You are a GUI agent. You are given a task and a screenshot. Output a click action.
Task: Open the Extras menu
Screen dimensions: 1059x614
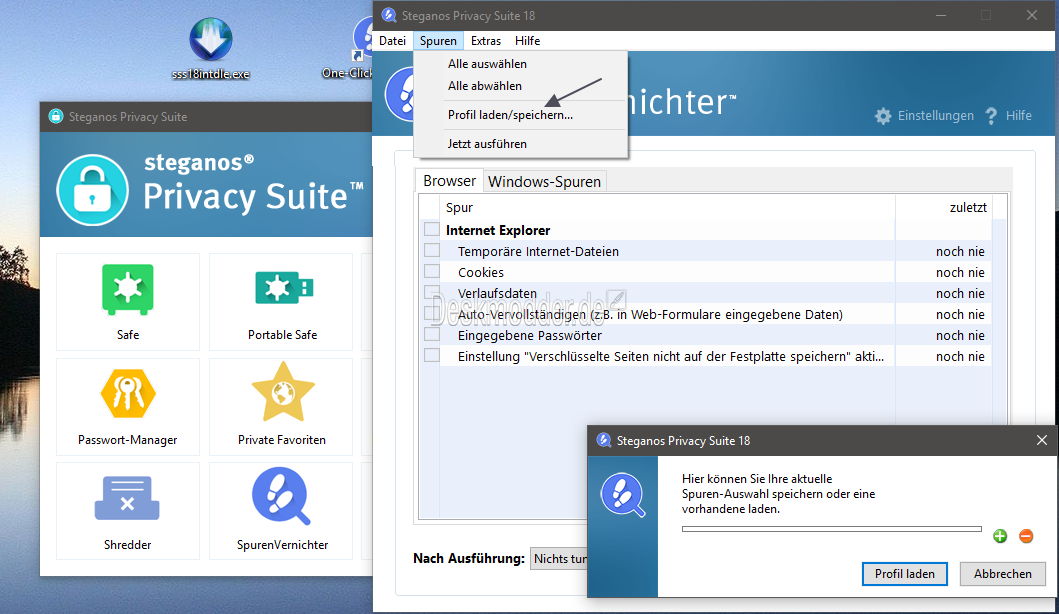point(486,41)
